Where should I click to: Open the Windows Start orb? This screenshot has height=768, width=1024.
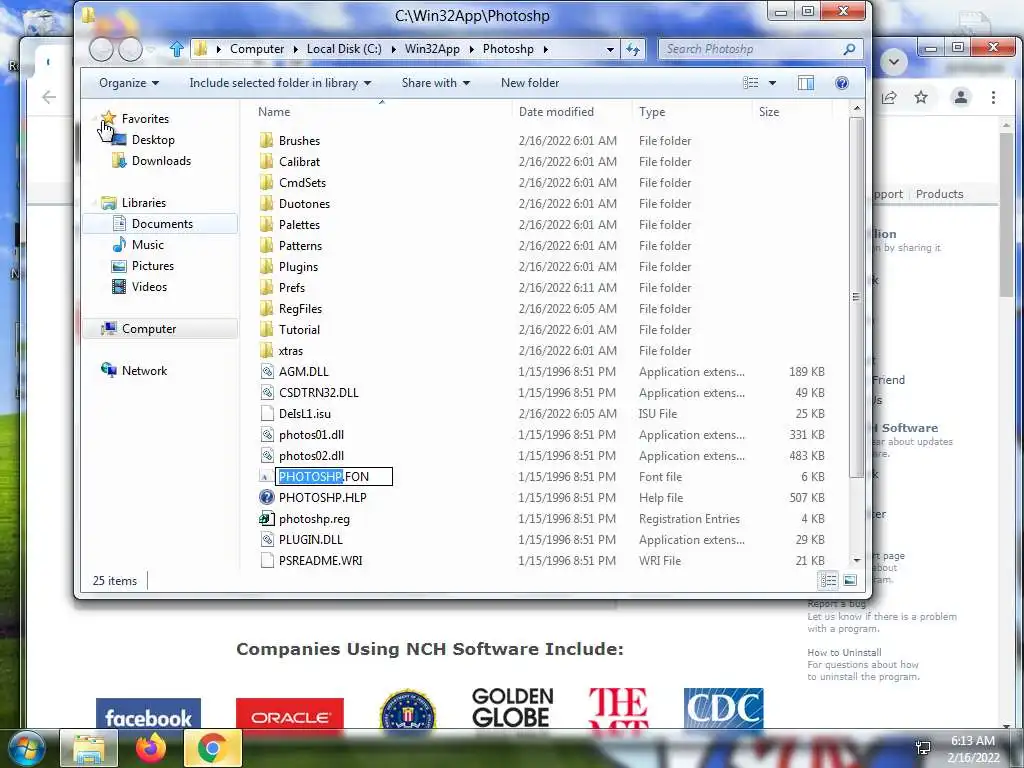click(25, 748)
